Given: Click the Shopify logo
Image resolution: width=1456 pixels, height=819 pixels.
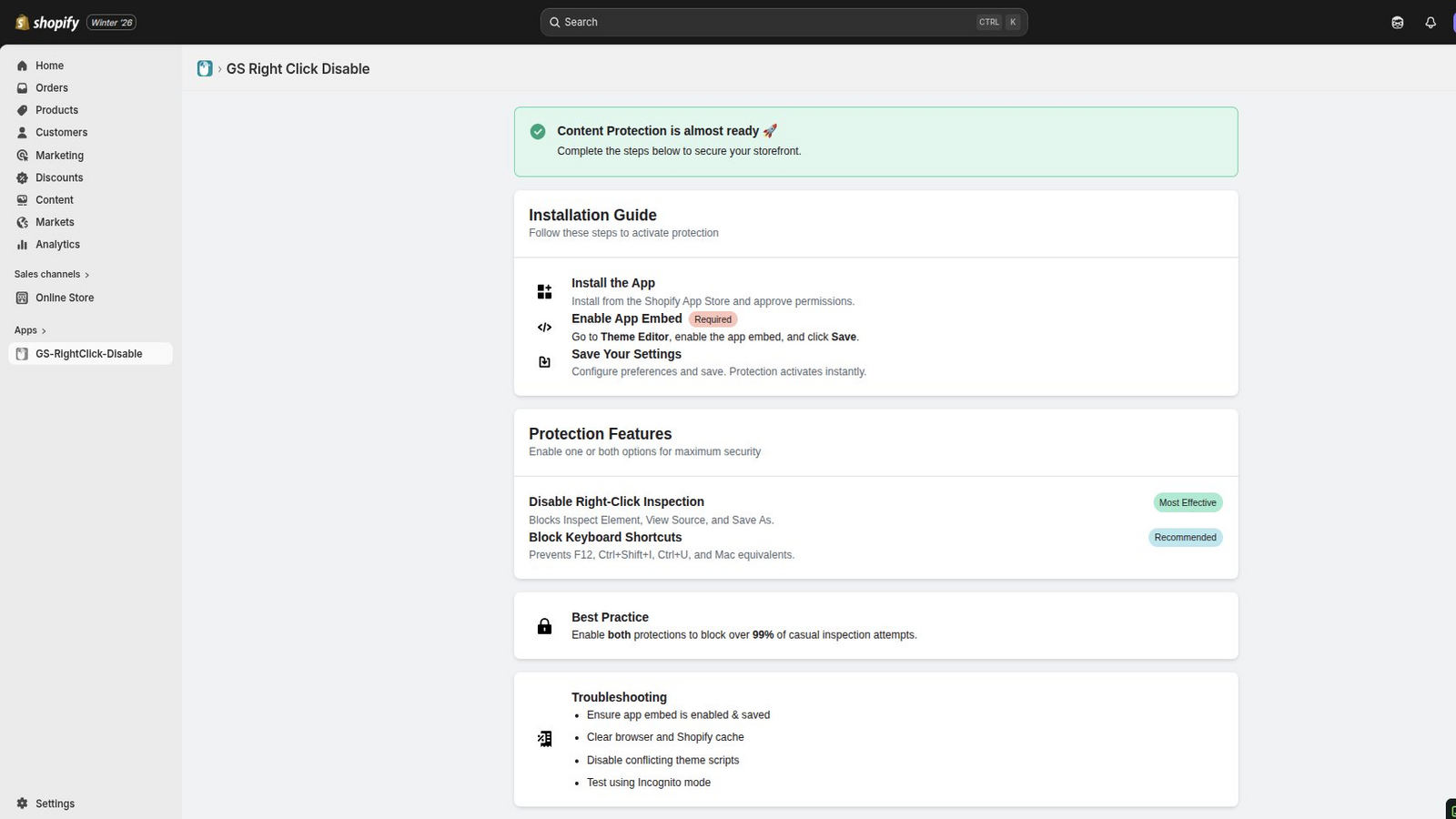Looking at the screenshot, I should point(47,22).
